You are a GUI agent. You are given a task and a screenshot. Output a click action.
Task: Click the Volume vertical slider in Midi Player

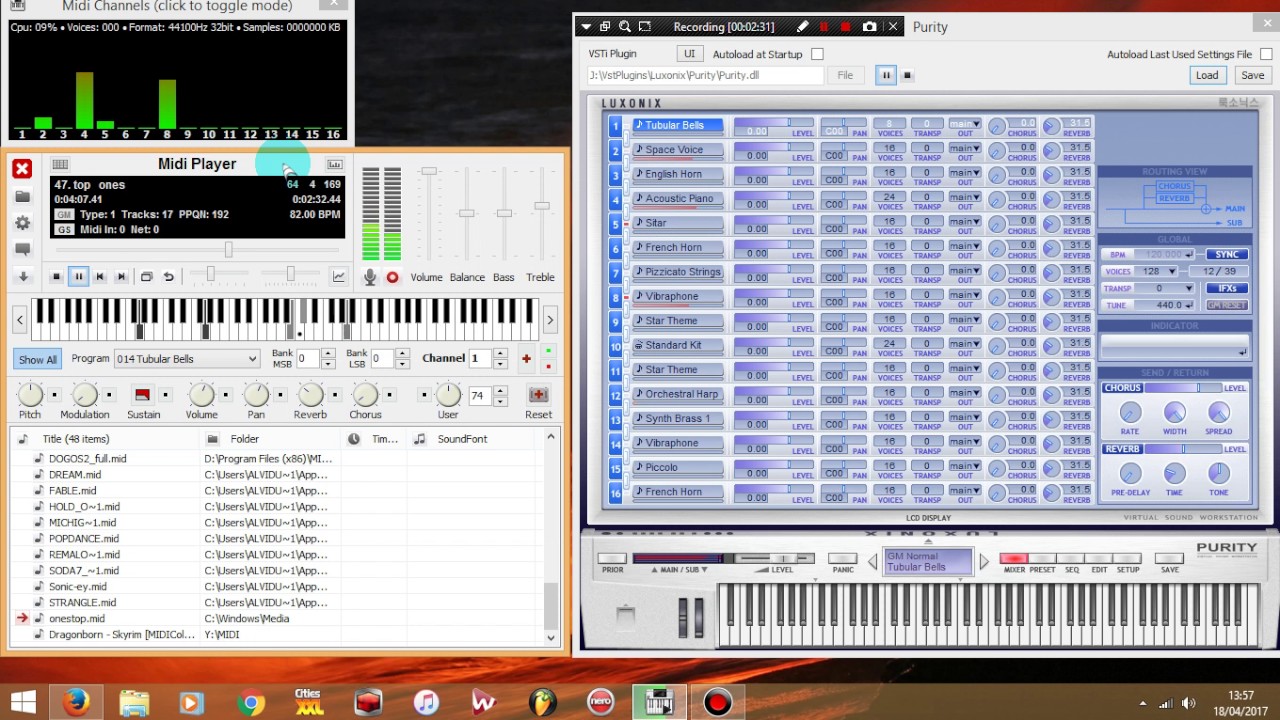click(x=429, y=214)
